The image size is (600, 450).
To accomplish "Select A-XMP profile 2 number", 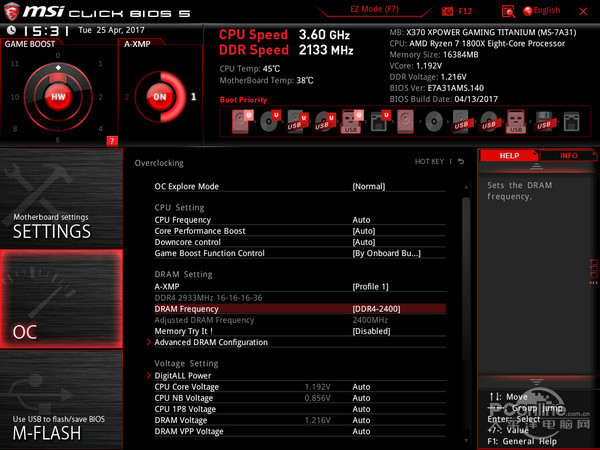I will point(127,97).
